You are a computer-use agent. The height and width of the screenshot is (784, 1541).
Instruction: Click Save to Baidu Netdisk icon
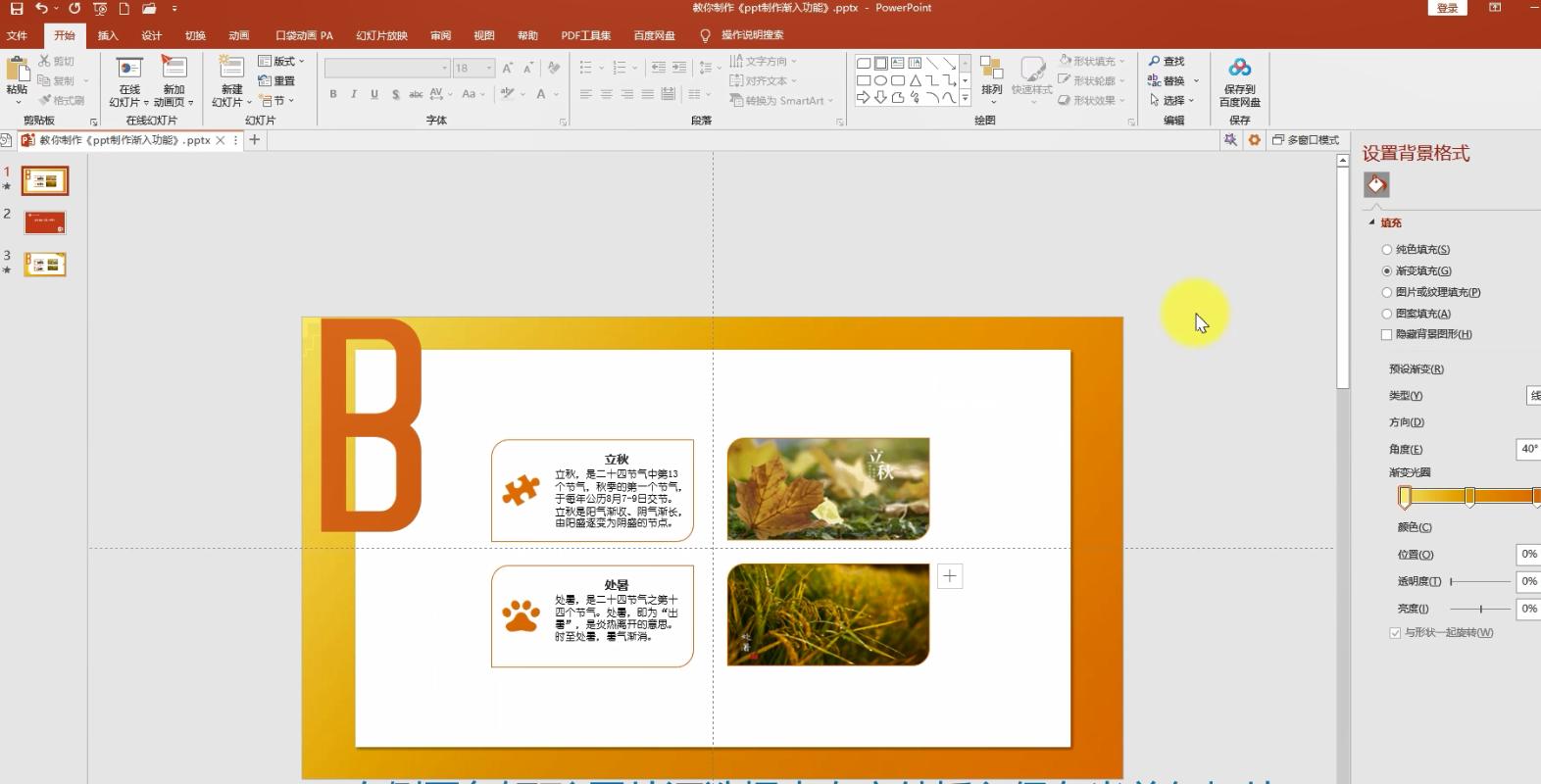pyautogui.click(x=1239, y=71)
